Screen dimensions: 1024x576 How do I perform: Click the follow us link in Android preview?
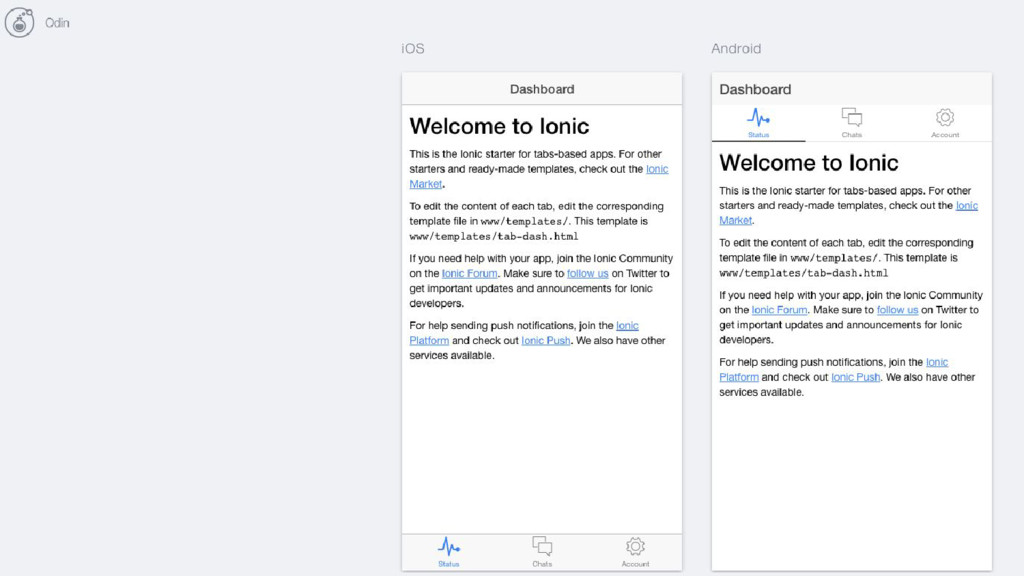pyautogui.click(x=897, y=310)
